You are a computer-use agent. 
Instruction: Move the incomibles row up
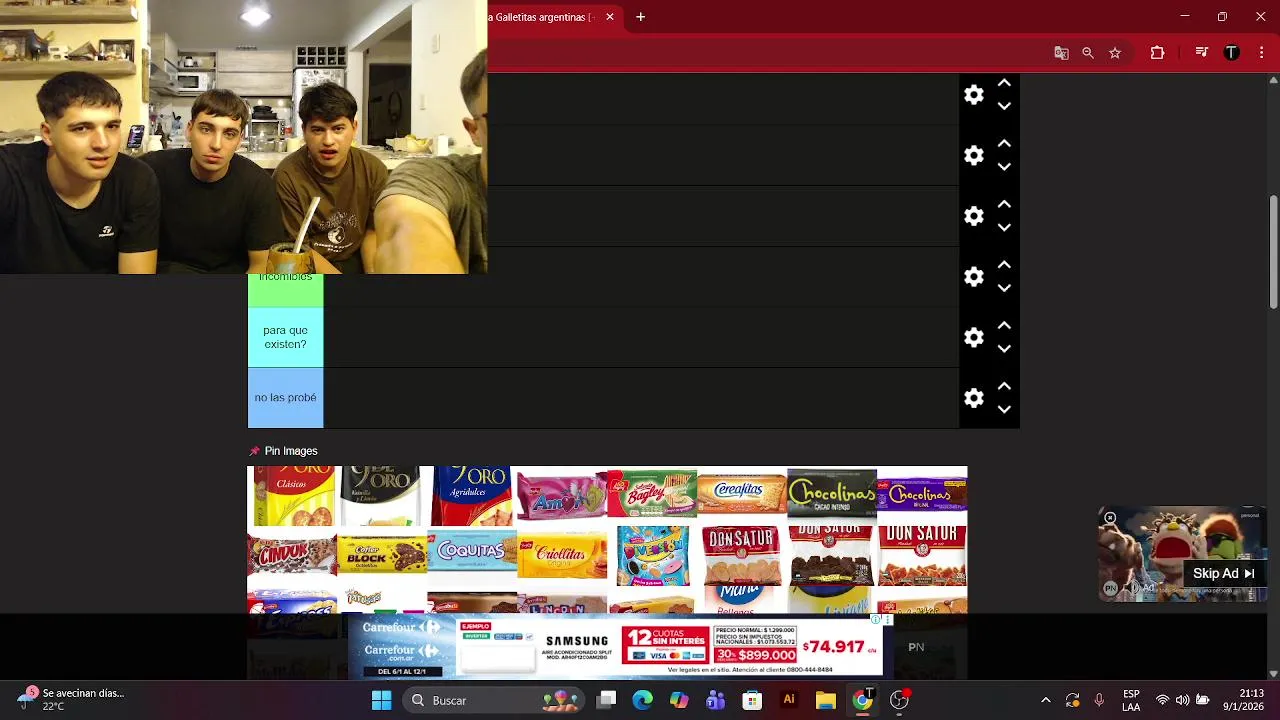point(1004,265)
